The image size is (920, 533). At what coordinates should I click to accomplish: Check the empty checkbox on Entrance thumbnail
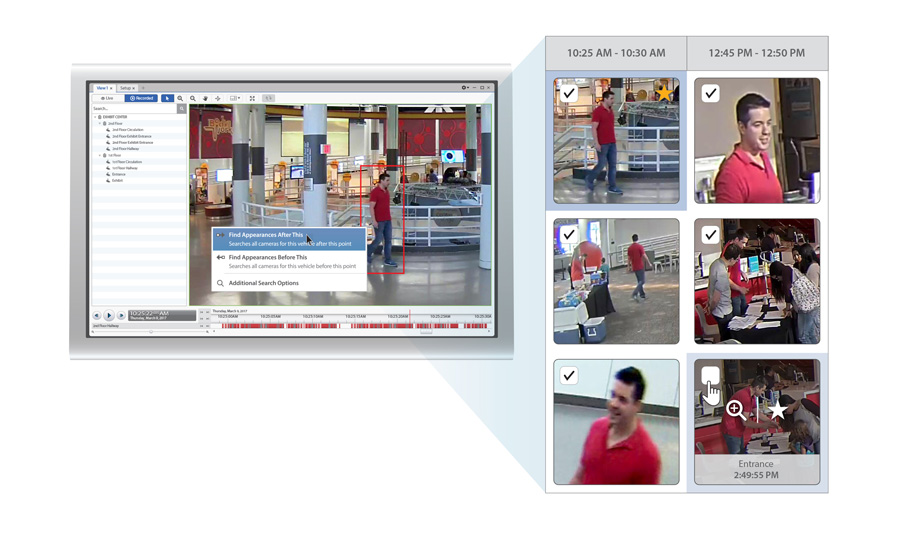(710, 377)
